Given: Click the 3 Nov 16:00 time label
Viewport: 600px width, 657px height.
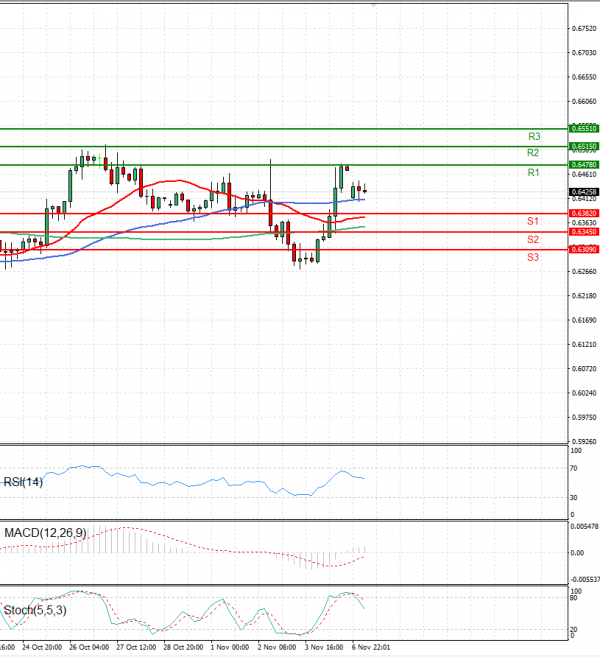Looking at the screenshot, I should 324,647.
